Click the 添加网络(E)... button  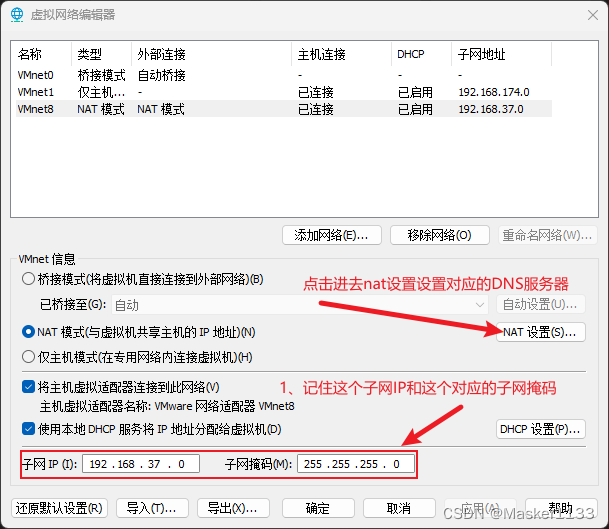click(332, 235)
